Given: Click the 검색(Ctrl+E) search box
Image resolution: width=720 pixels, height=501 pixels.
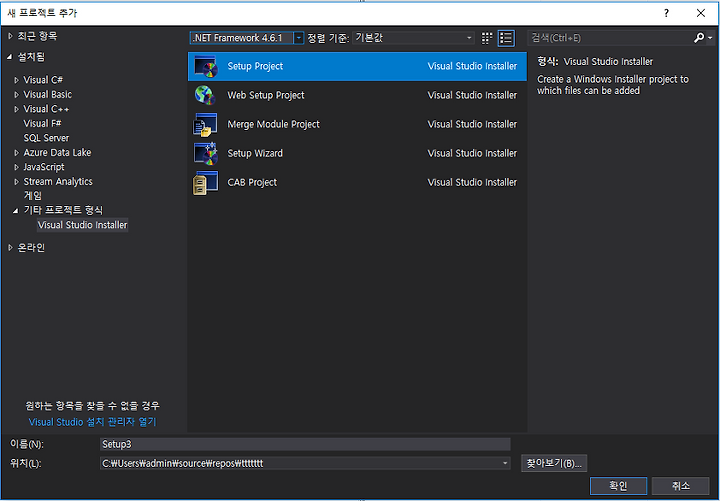Looking at the screenshot, I should point(611,38).
